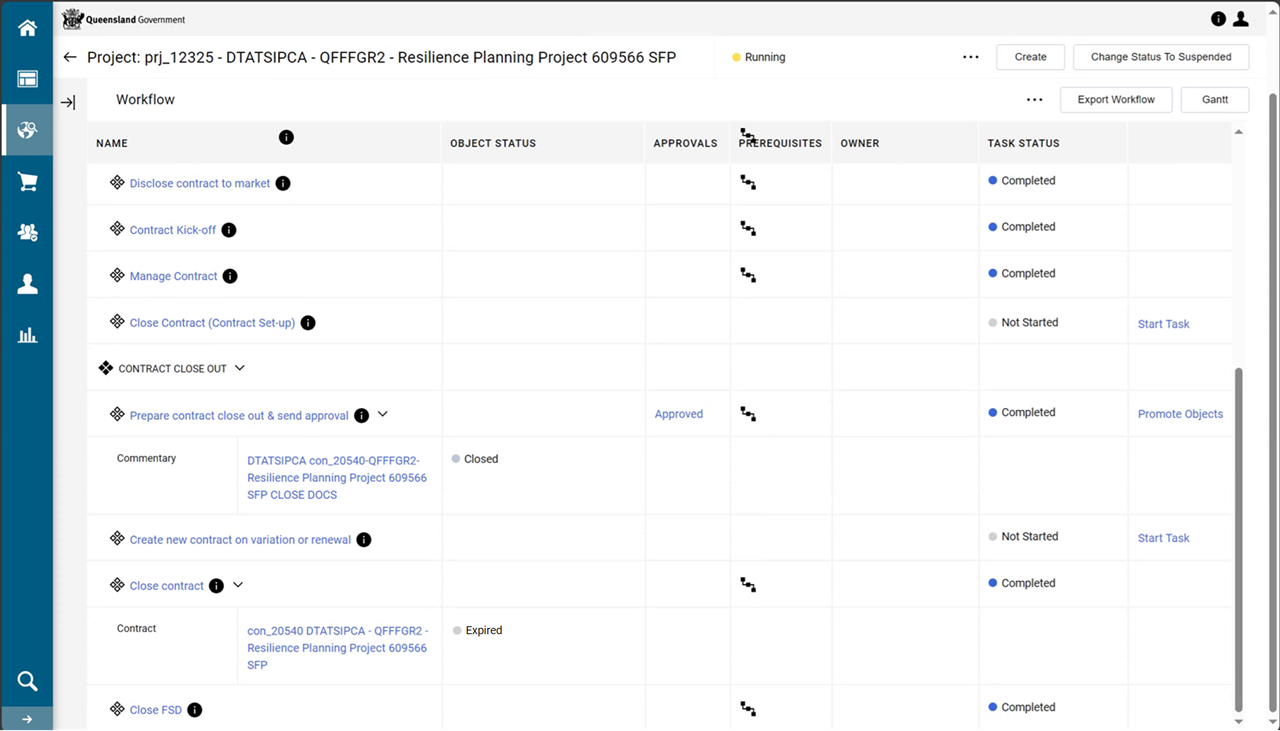This screenshot has height=731, width=1280.
Task: Click the info icon beside Close contract
Action: tap(216, 586)
